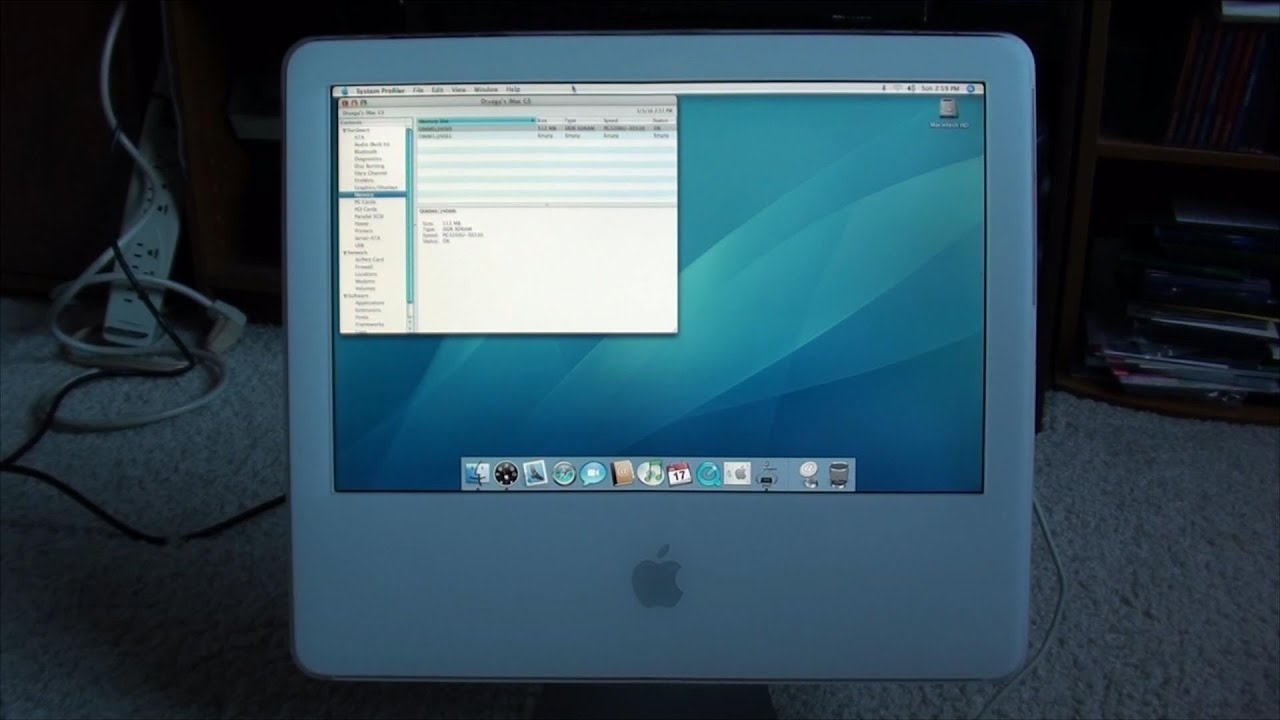Select the second memory slot row marked Empty
This screenshot has height=720, width=1280.
pyautogui.click(x=546, y=136)
